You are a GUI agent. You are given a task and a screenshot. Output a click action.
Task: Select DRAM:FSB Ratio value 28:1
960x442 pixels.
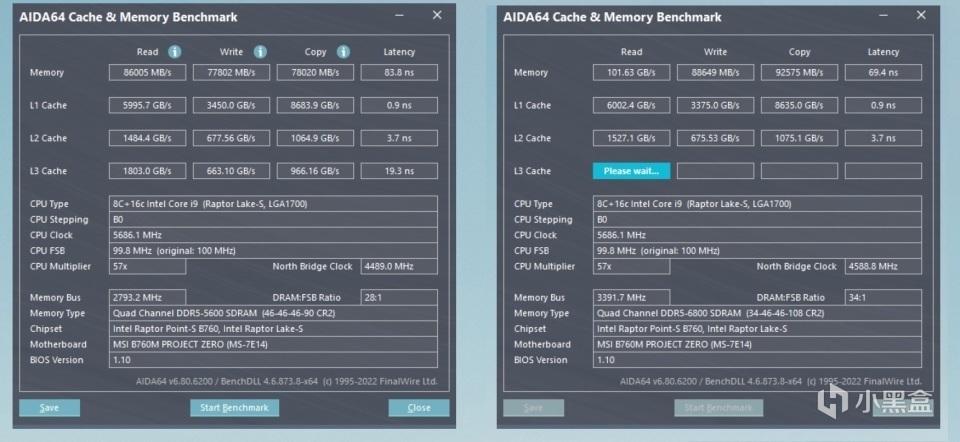399,298
